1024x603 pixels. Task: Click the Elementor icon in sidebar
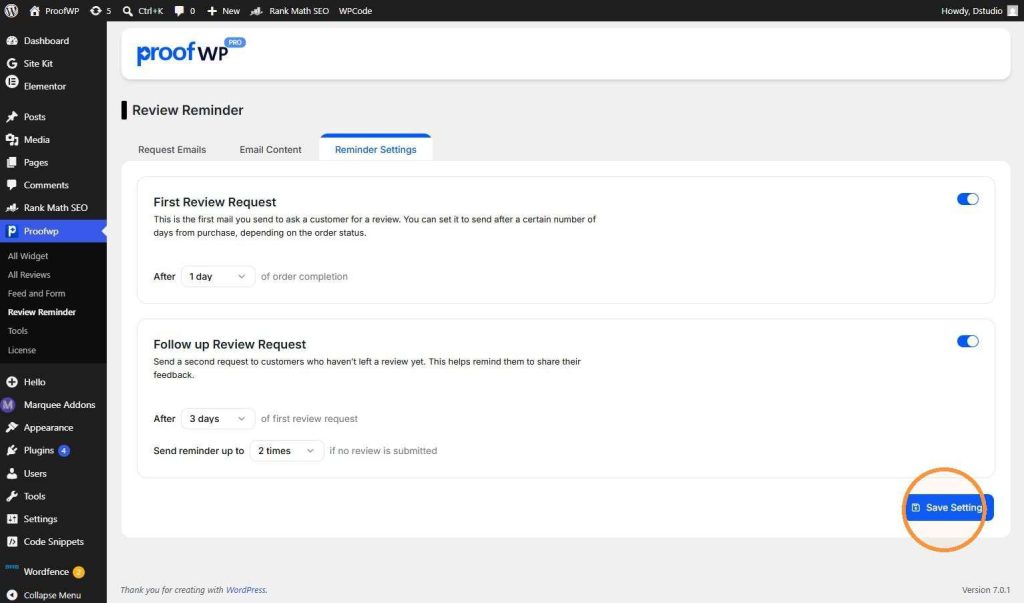(12, 82)
